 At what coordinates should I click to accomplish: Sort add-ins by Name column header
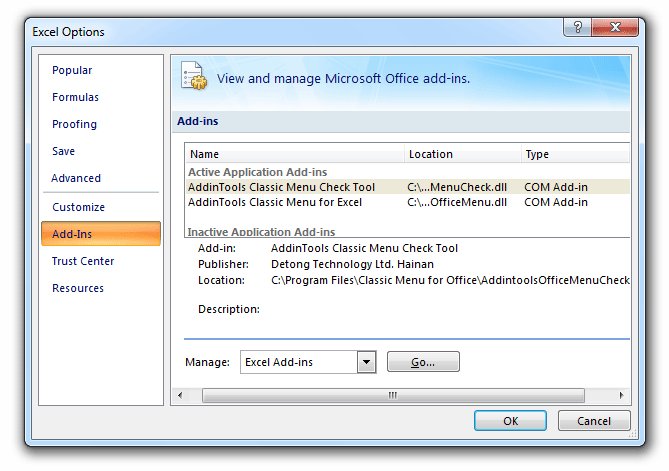tap(295, 154)
